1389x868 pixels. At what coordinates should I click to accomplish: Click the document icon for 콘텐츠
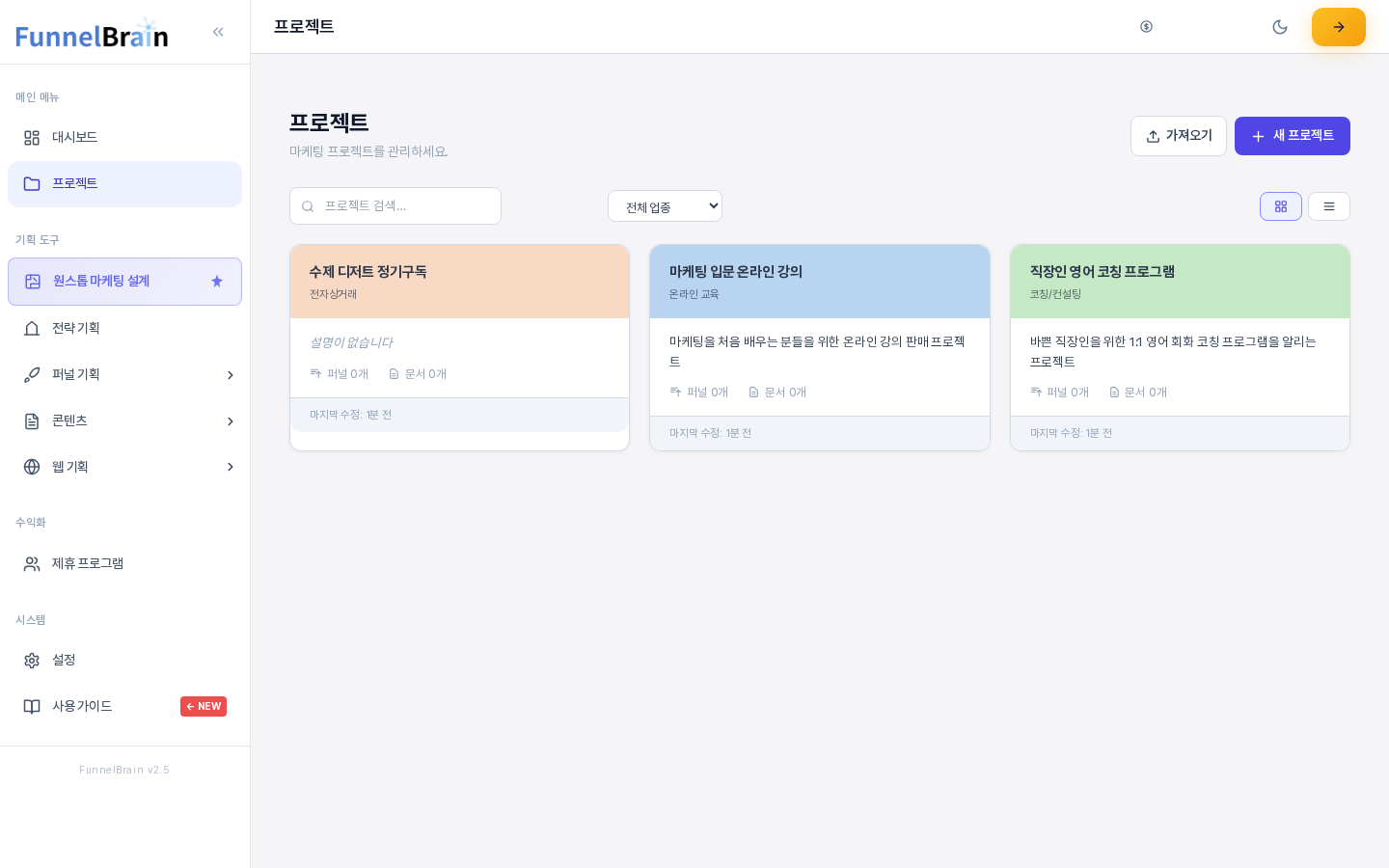pos(32,421)
